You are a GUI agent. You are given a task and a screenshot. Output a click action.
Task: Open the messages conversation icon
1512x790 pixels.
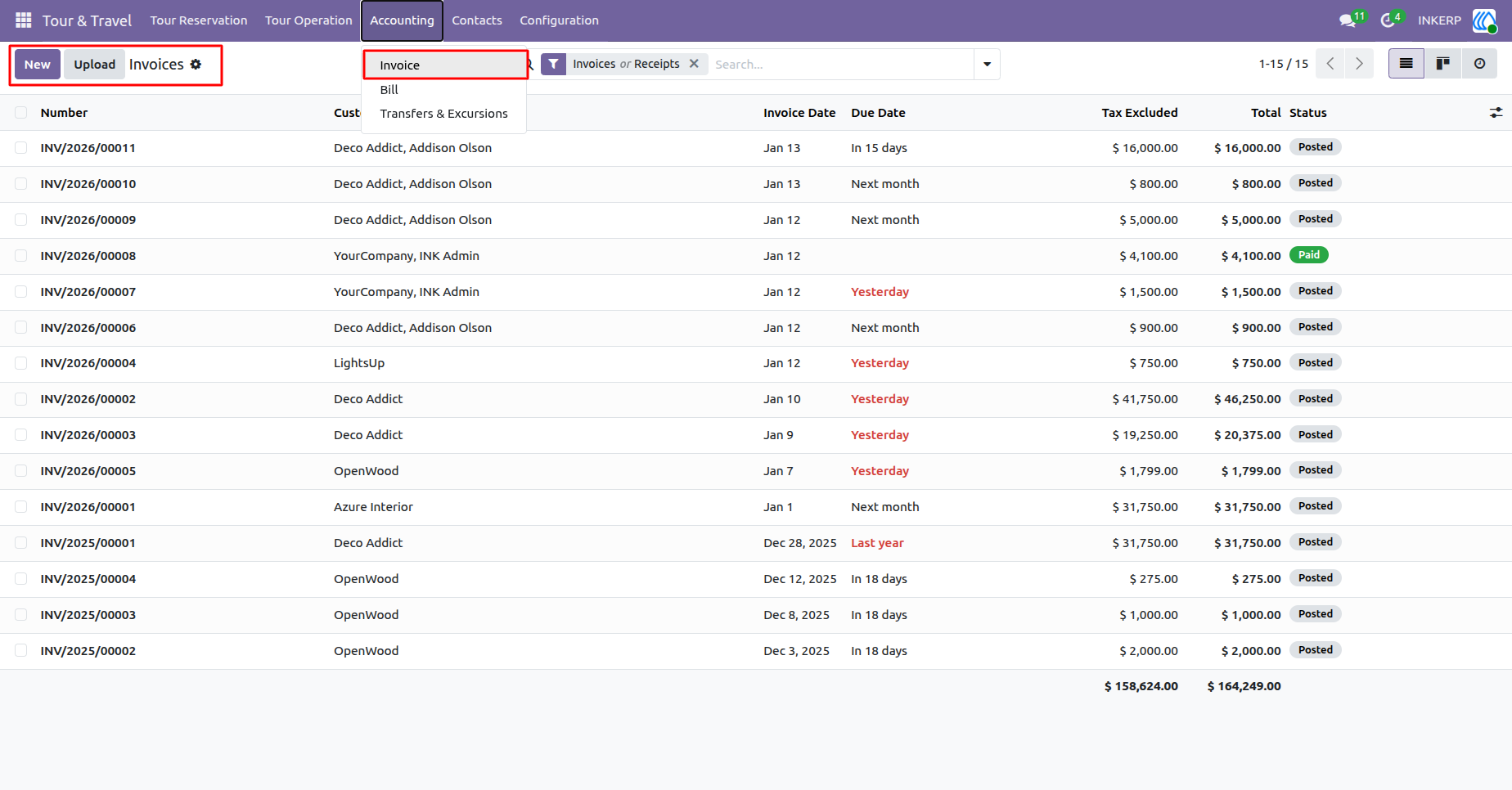[x=1348, y=20]
